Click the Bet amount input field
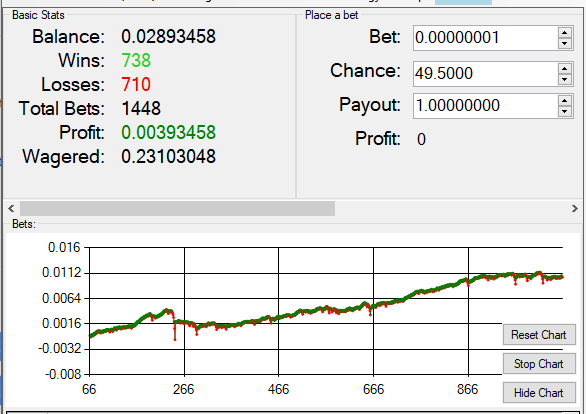The height and width of the screenshot is (414, 586). pos(486,38)
